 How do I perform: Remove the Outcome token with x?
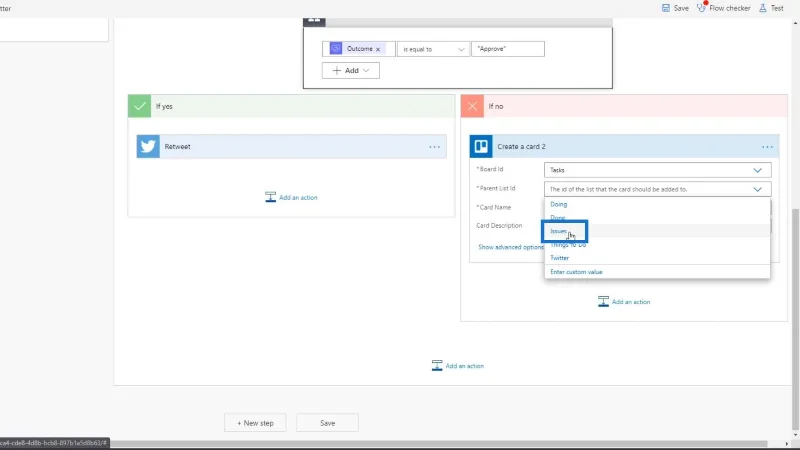(x=378, y=49)
